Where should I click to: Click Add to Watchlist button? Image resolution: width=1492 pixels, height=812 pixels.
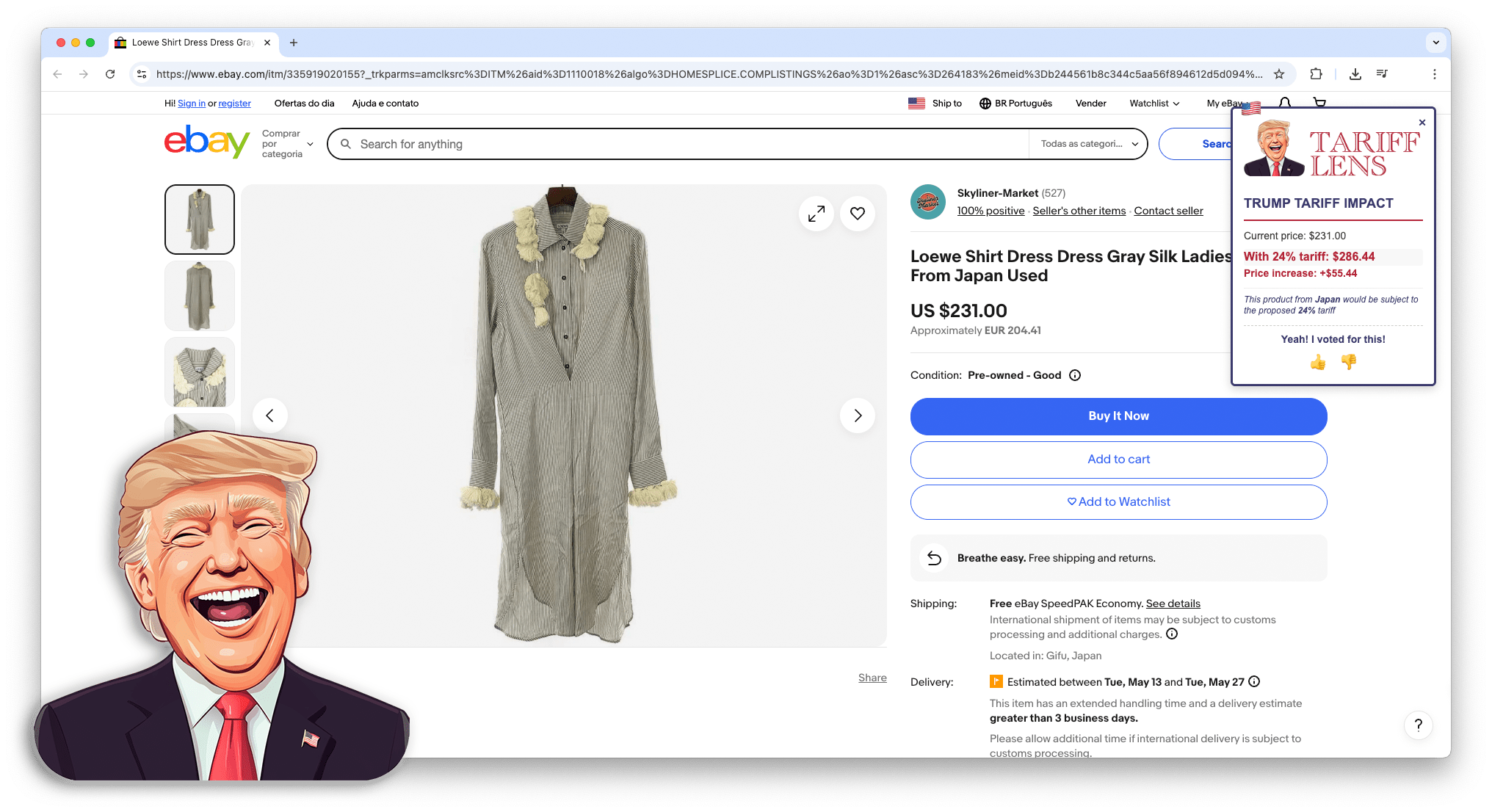1118,502
